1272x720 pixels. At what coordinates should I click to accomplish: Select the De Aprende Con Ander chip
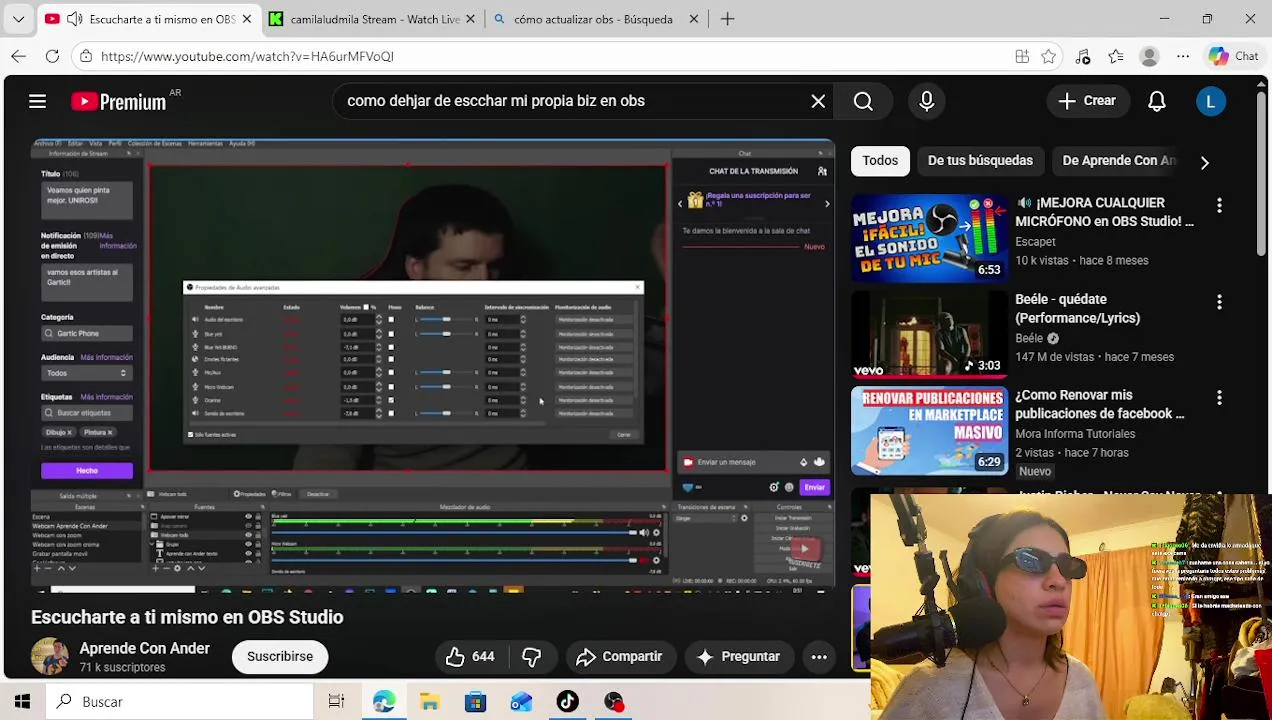[x=1118, y=160]
